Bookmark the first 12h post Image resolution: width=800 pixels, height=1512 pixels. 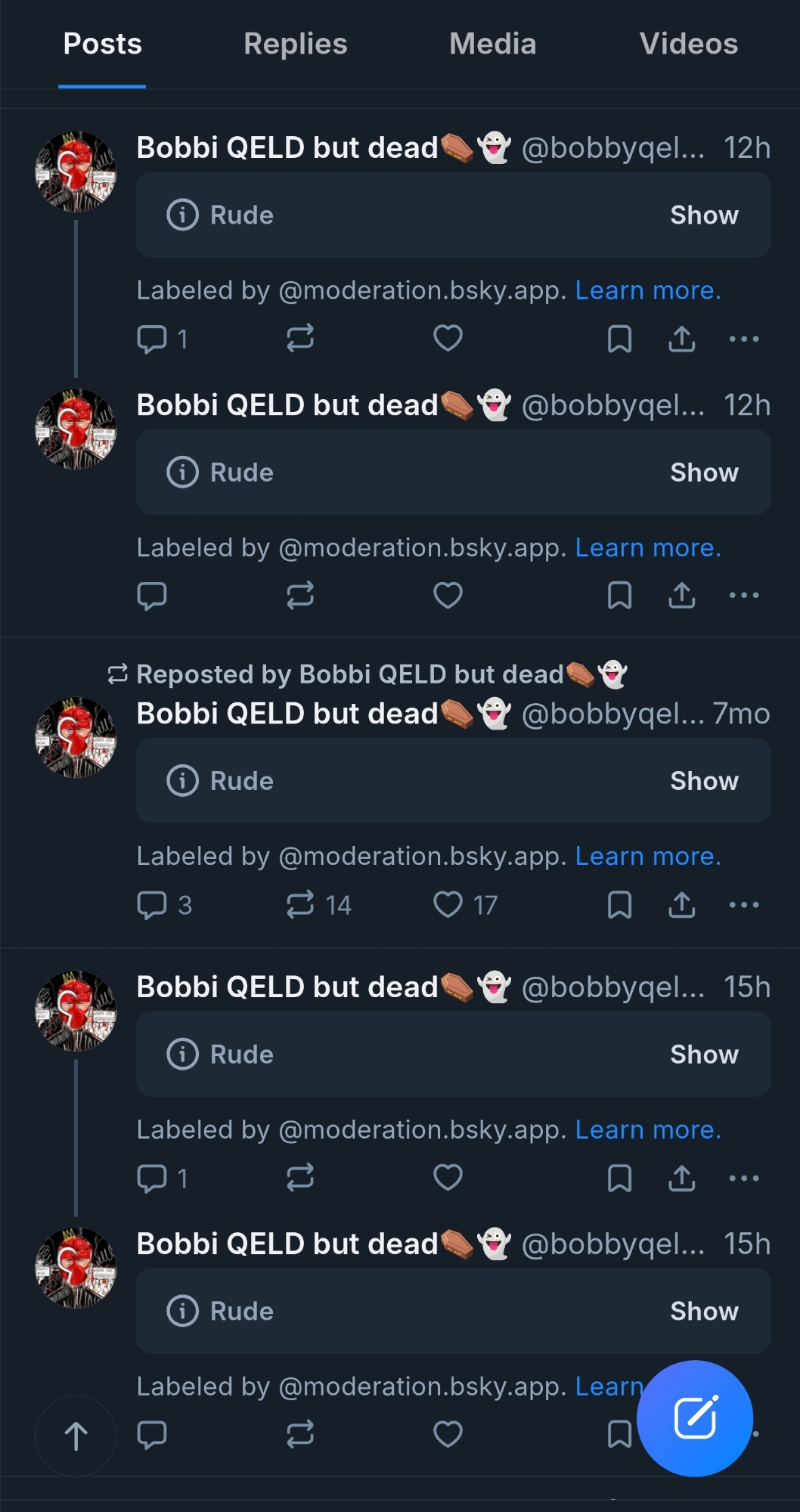(x=619, y=339)
